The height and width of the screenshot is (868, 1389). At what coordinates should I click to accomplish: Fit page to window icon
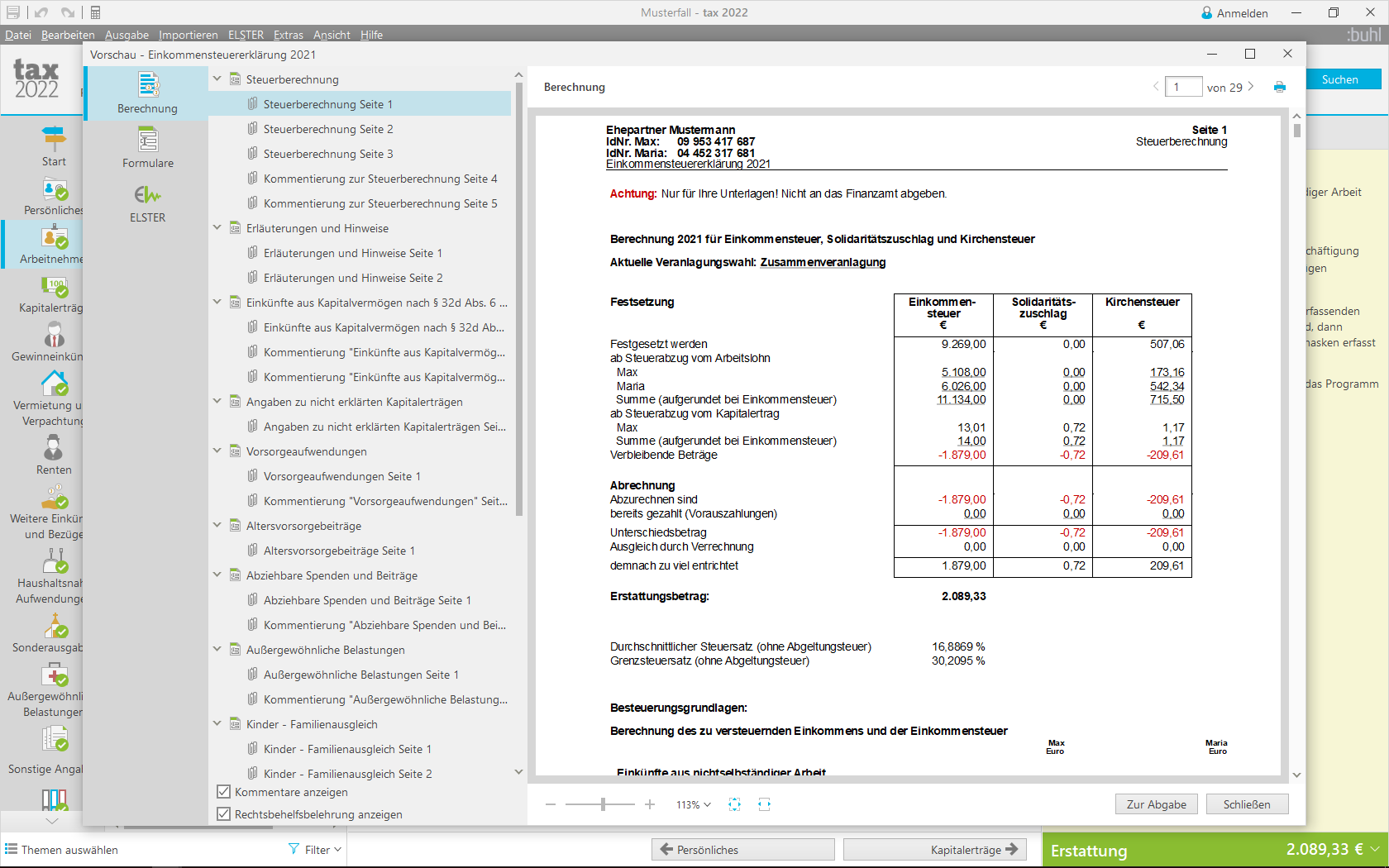pos(734,804)
